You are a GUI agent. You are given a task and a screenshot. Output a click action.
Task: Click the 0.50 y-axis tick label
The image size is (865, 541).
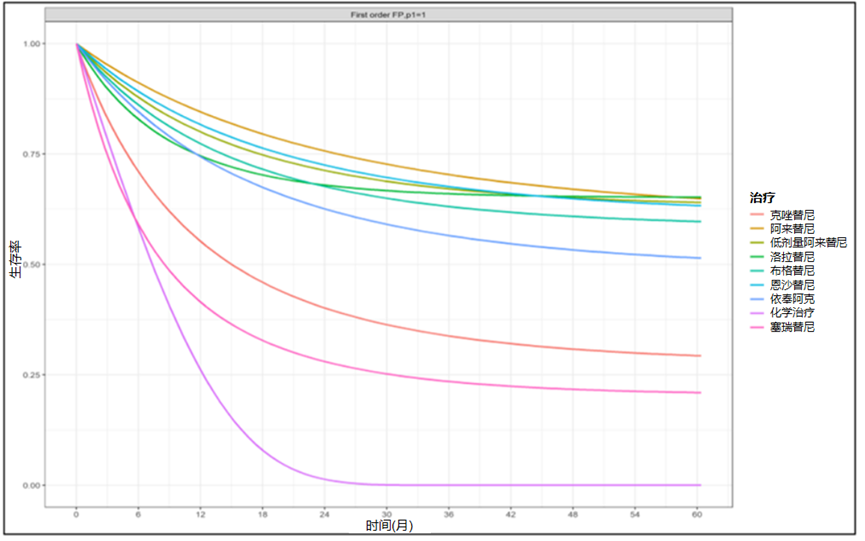pos(32,265)
